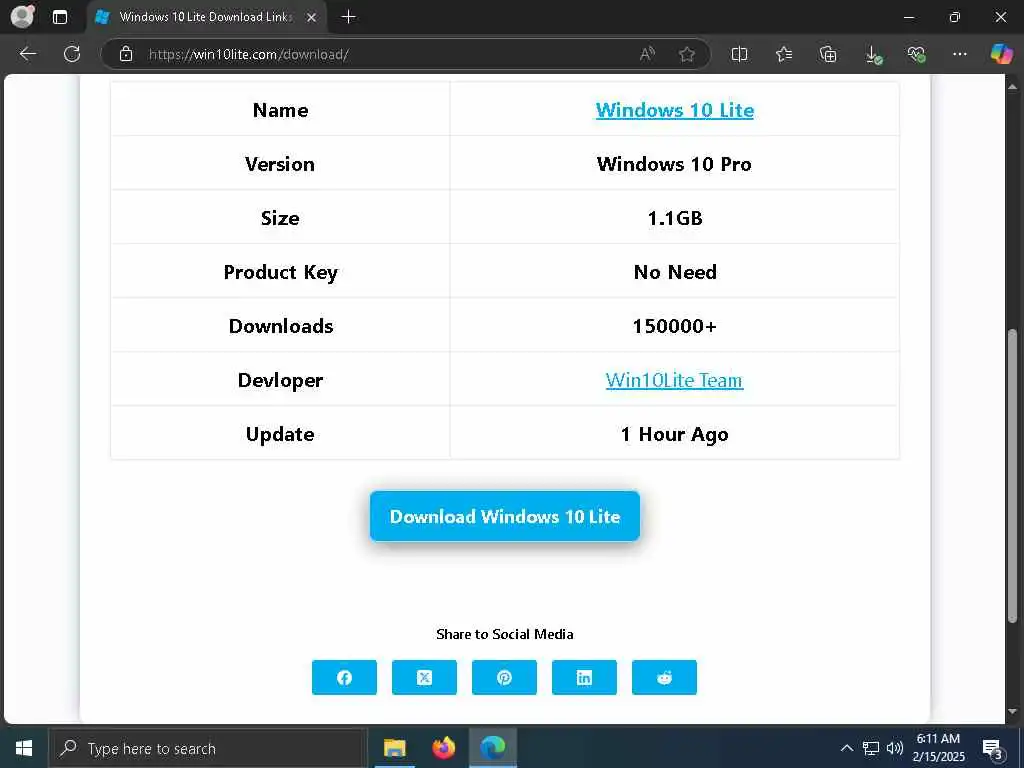
Task: Open network status tray icon
Action: tap(871, 748)
